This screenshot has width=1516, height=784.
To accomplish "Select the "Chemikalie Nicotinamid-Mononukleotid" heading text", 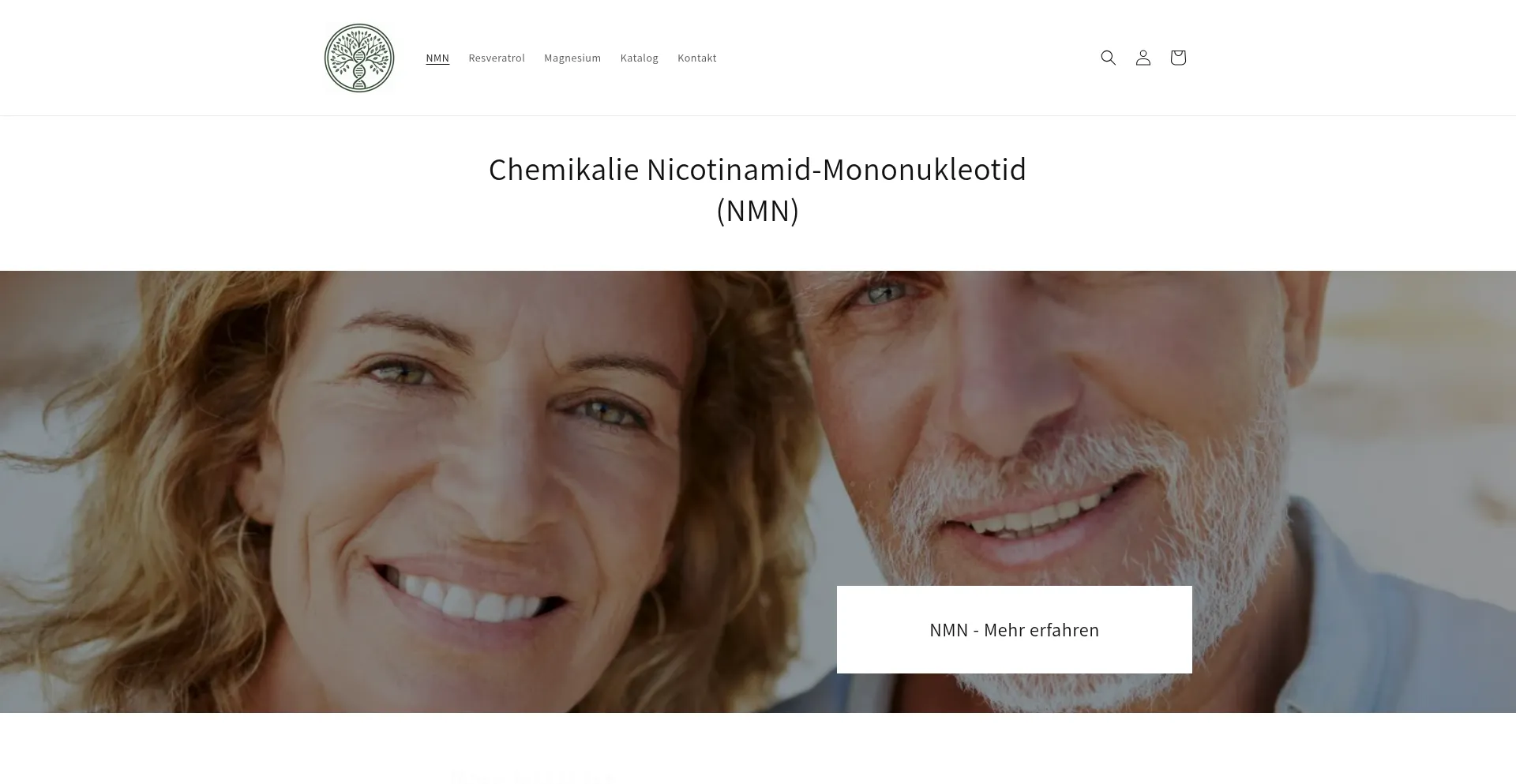I will (x=757, y=170).
